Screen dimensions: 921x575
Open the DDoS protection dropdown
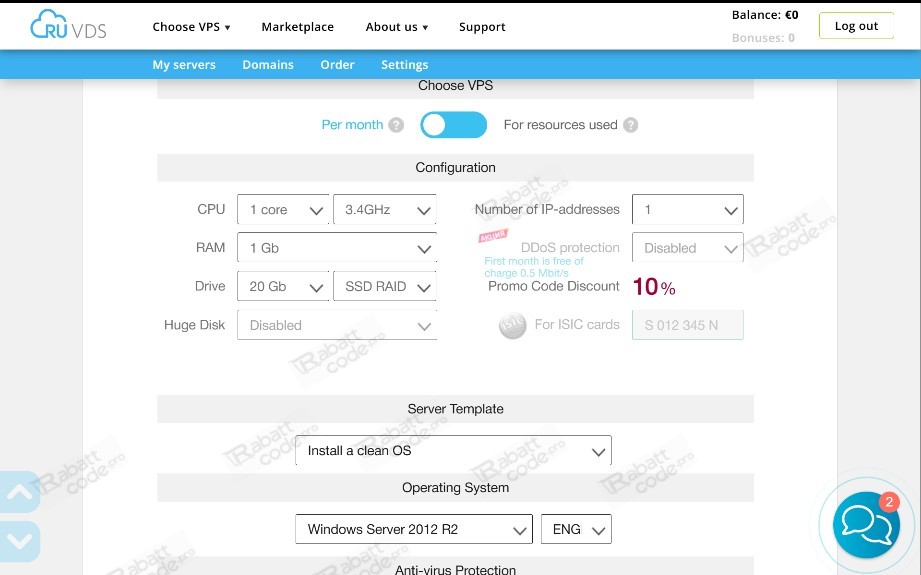pyautogui.click(x=688, y=248)
